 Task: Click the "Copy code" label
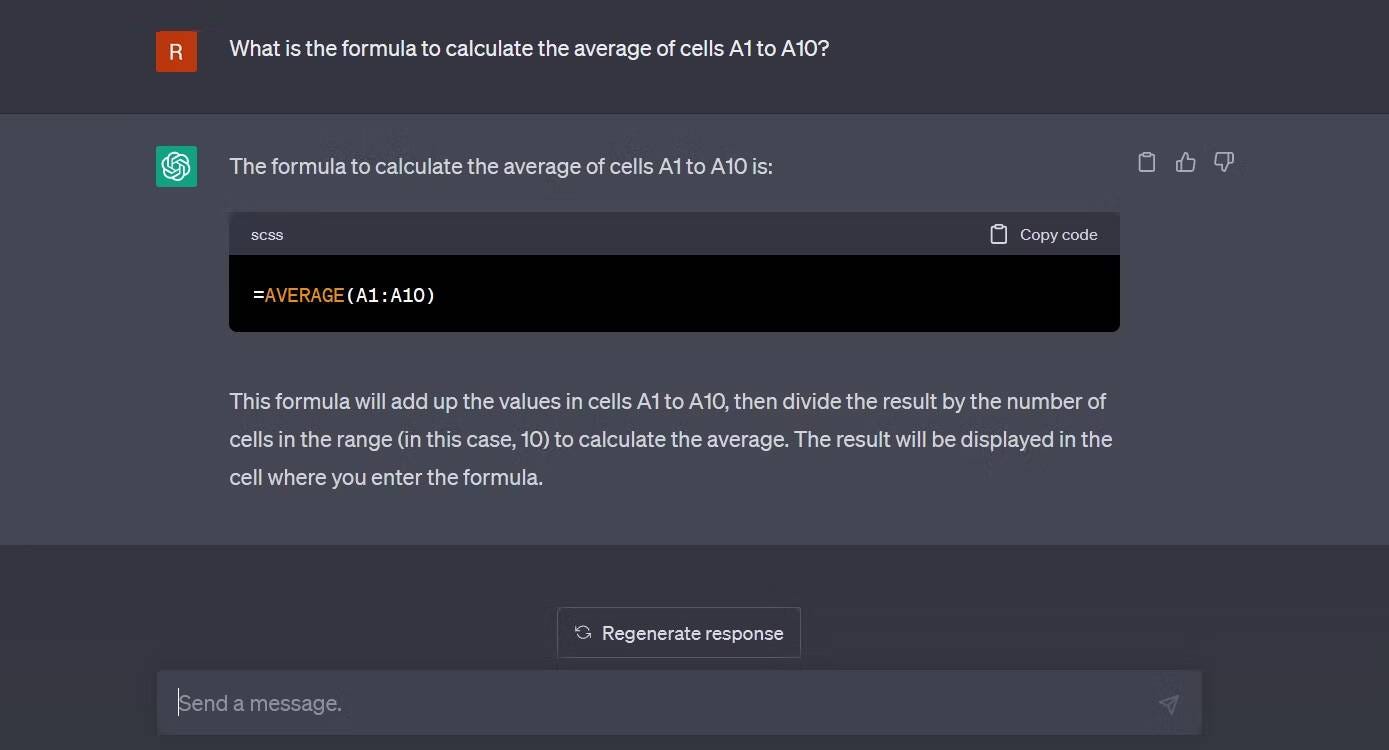pos(1058,235)
